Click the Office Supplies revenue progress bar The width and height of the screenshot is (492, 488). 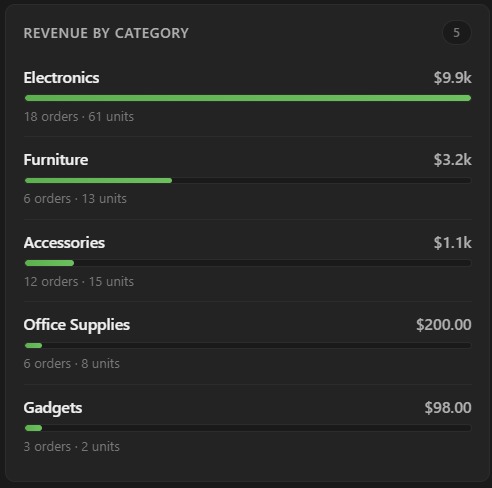point(248,345)
